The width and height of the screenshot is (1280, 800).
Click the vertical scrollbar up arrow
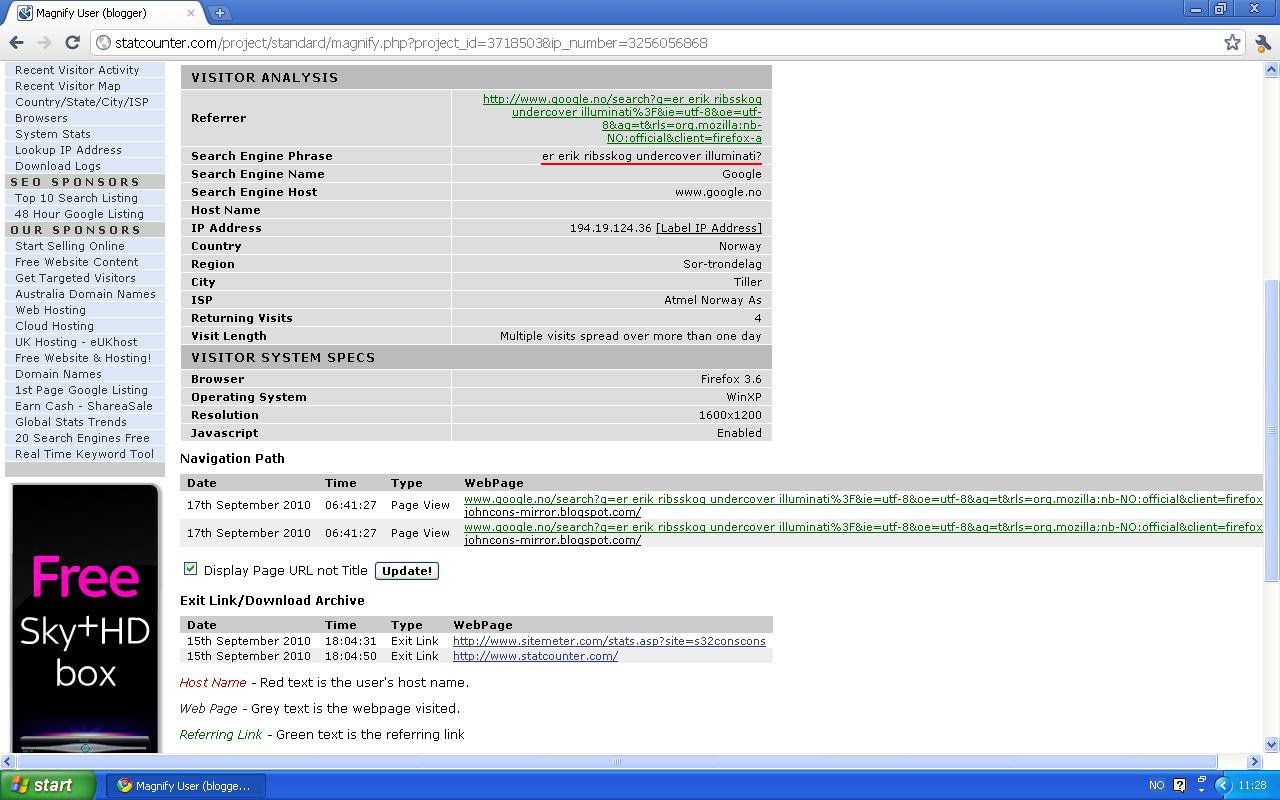(1272, 70)
